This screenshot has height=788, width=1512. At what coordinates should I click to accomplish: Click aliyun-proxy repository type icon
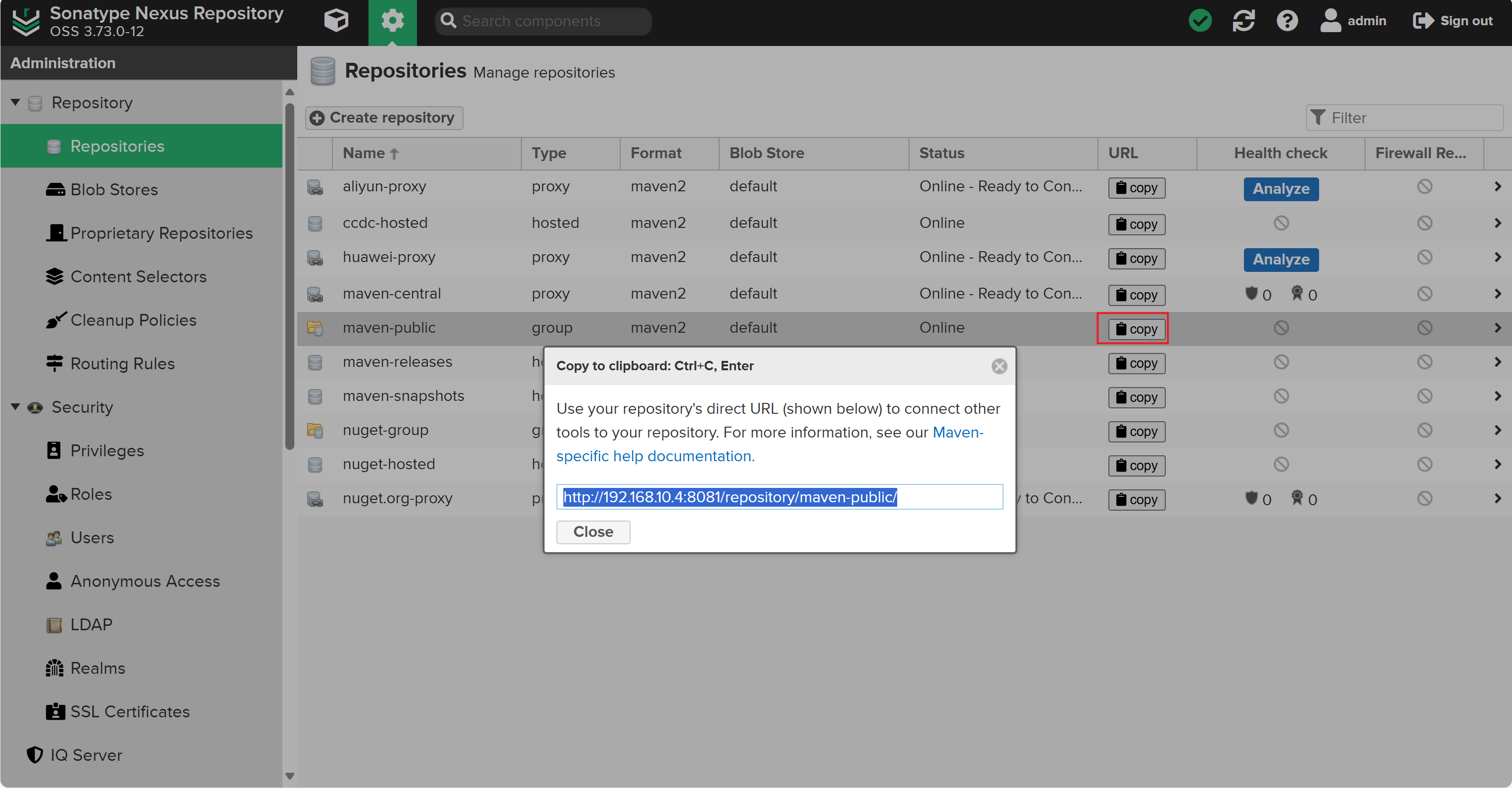[x=315, y=187]
